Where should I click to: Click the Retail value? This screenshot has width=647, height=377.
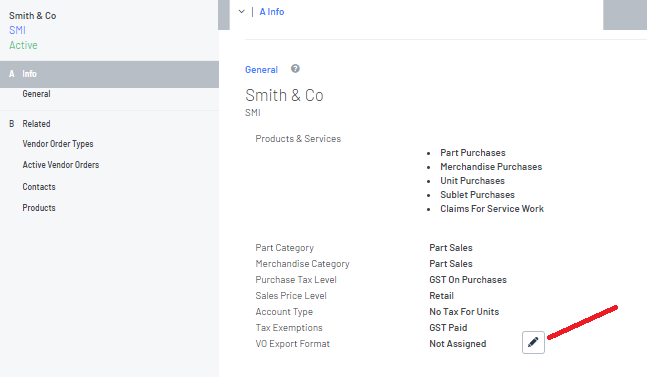[441, 296]
